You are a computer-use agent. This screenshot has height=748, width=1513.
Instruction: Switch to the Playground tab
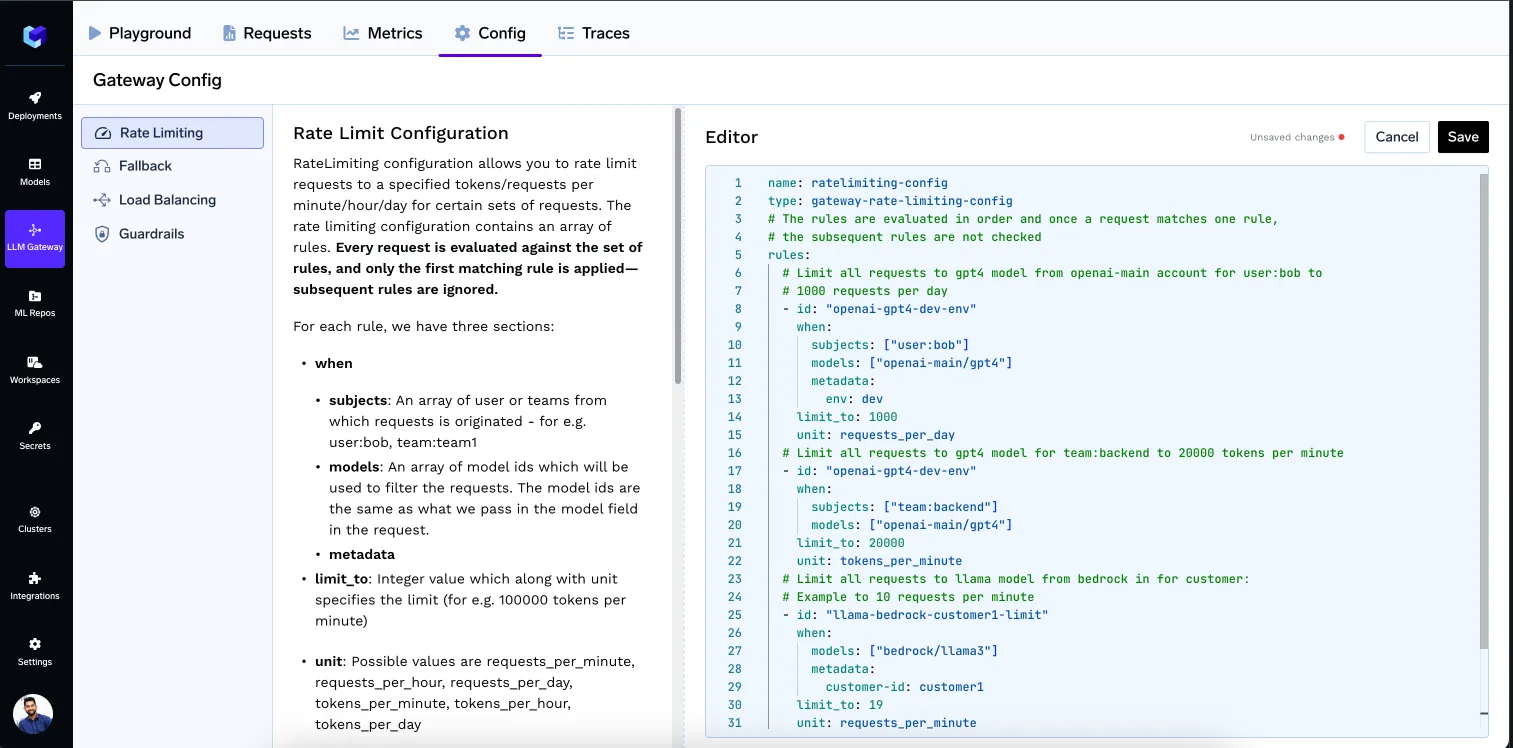(x=139, y=33)
